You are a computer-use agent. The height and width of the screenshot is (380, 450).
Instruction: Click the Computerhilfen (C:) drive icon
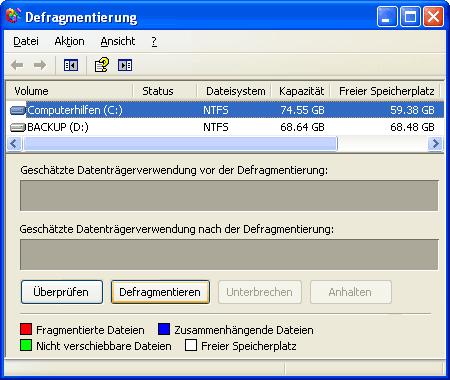(x=18, y=110)
